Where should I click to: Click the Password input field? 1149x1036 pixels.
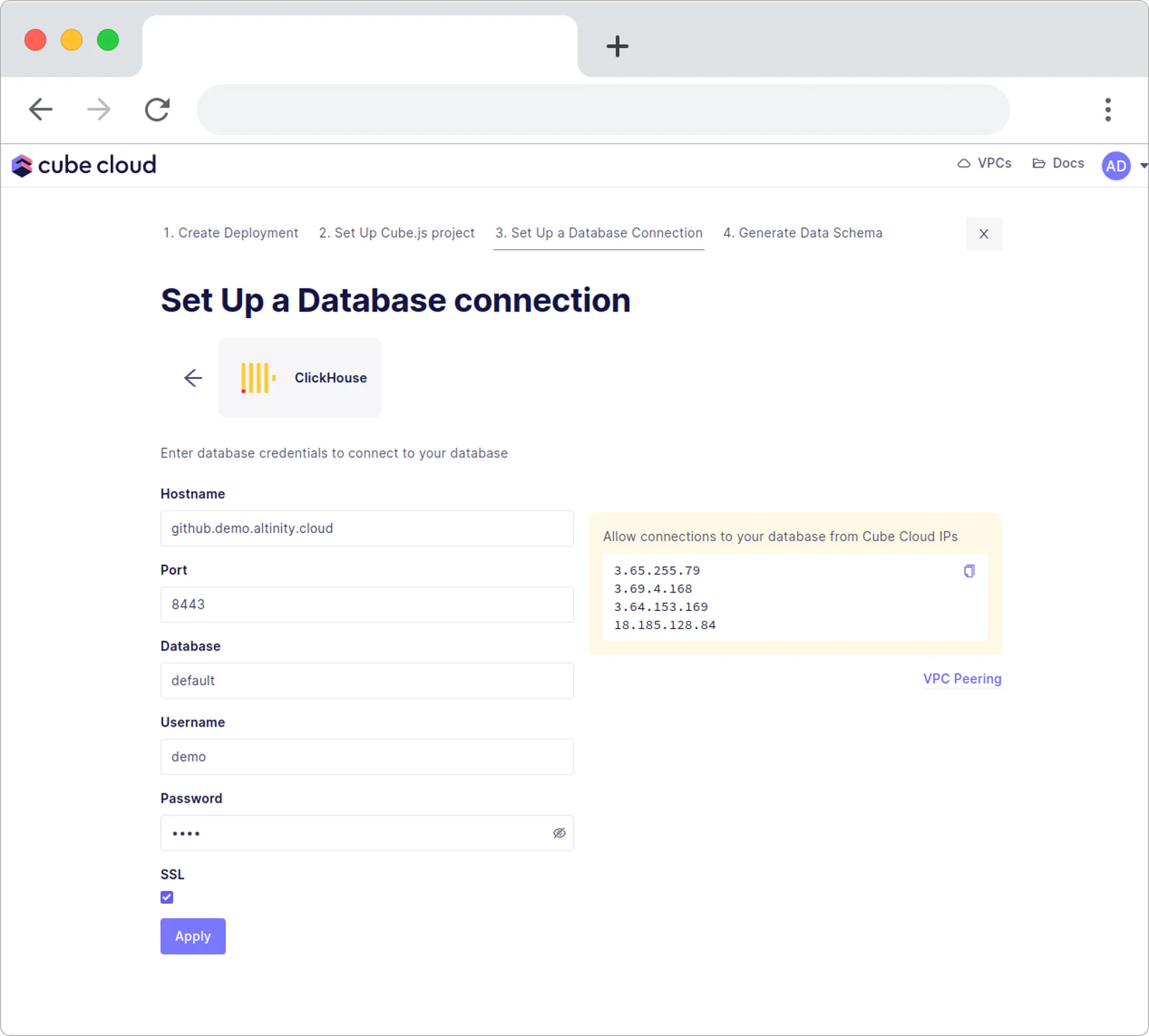click(x=367, y=833)
